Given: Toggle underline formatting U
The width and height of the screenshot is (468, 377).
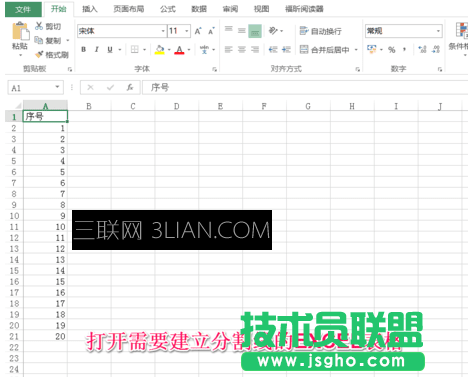Looking at the screenshot, I should pos(110,50).
